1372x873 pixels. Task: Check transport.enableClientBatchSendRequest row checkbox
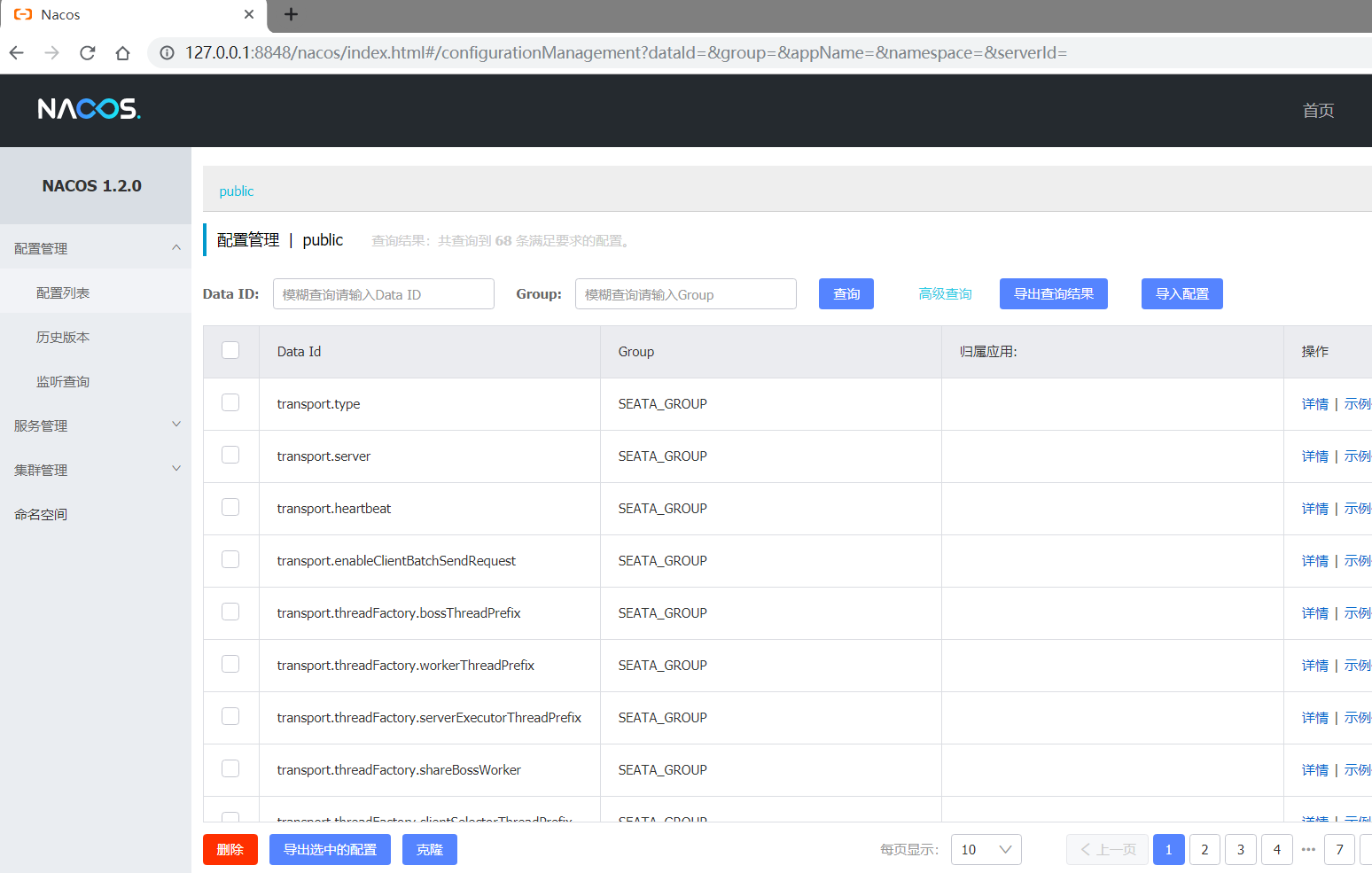(x=230, y=559)
